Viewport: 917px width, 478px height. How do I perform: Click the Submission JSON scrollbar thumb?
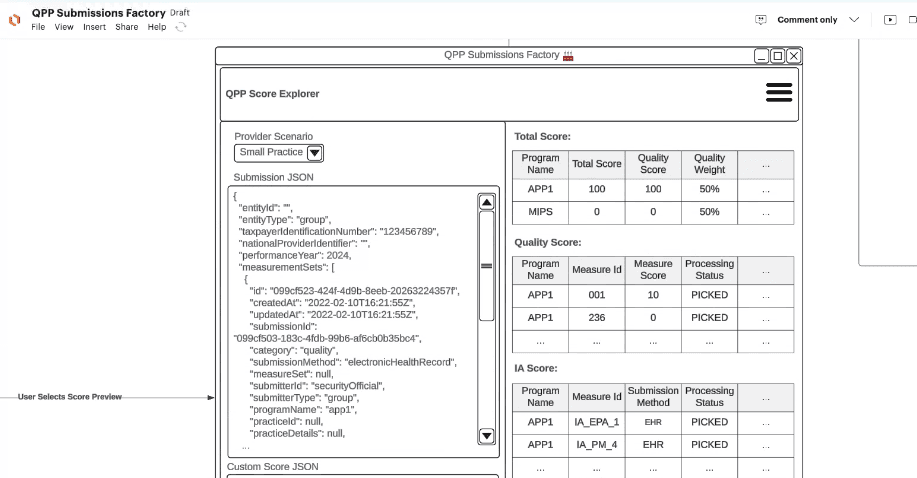[487, 266]
